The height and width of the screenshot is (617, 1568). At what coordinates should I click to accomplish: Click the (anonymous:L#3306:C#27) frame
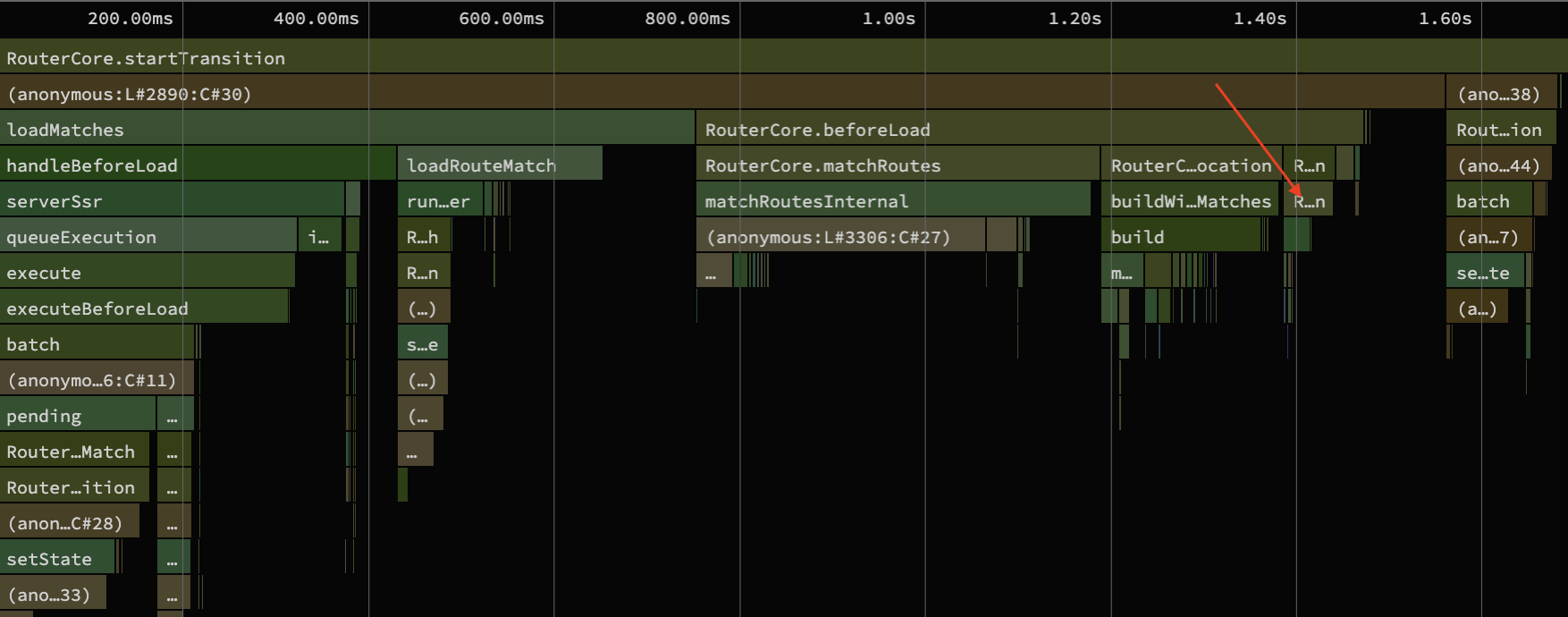841,237
